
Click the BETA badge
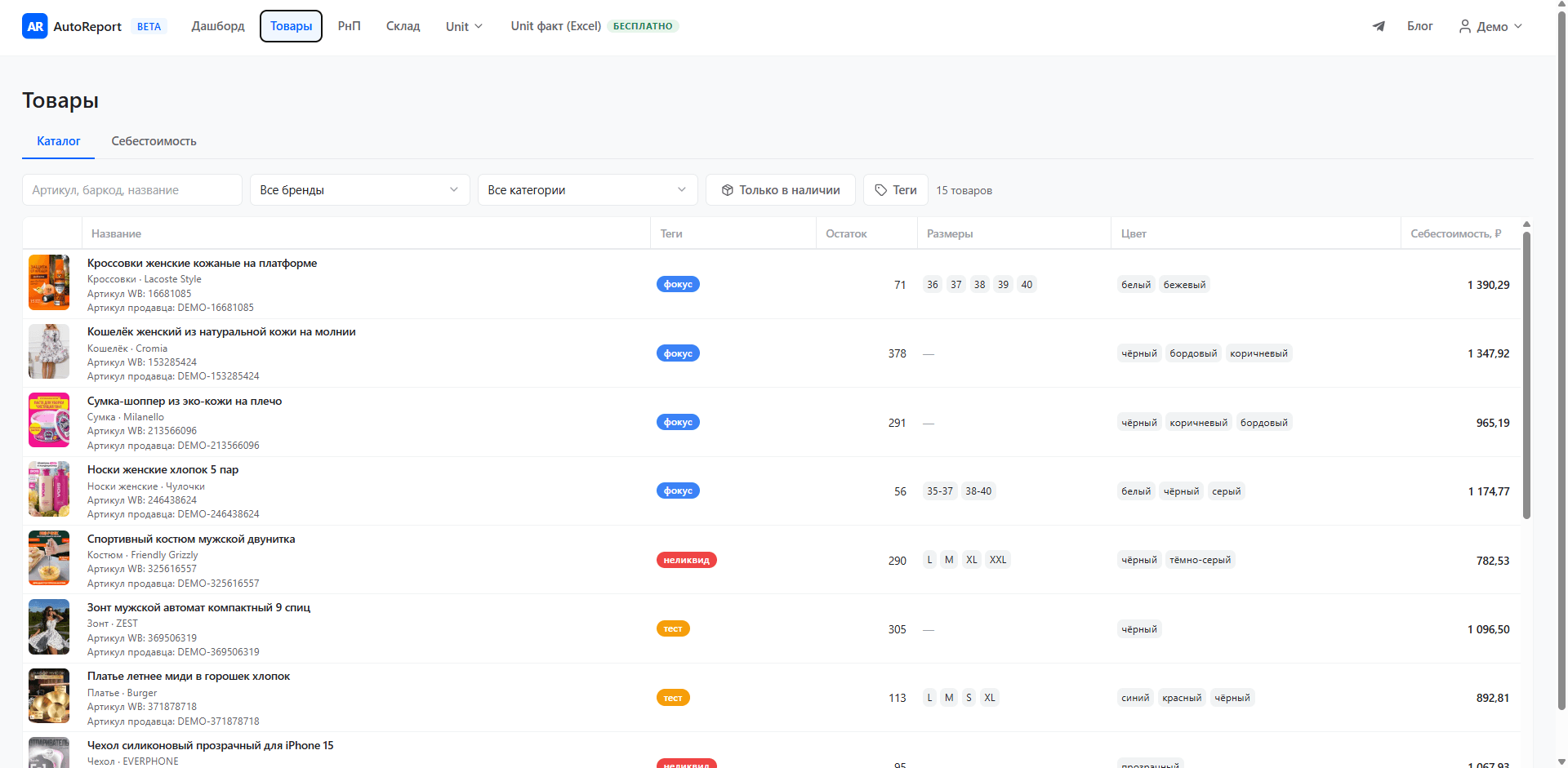[x=149, y=27]
